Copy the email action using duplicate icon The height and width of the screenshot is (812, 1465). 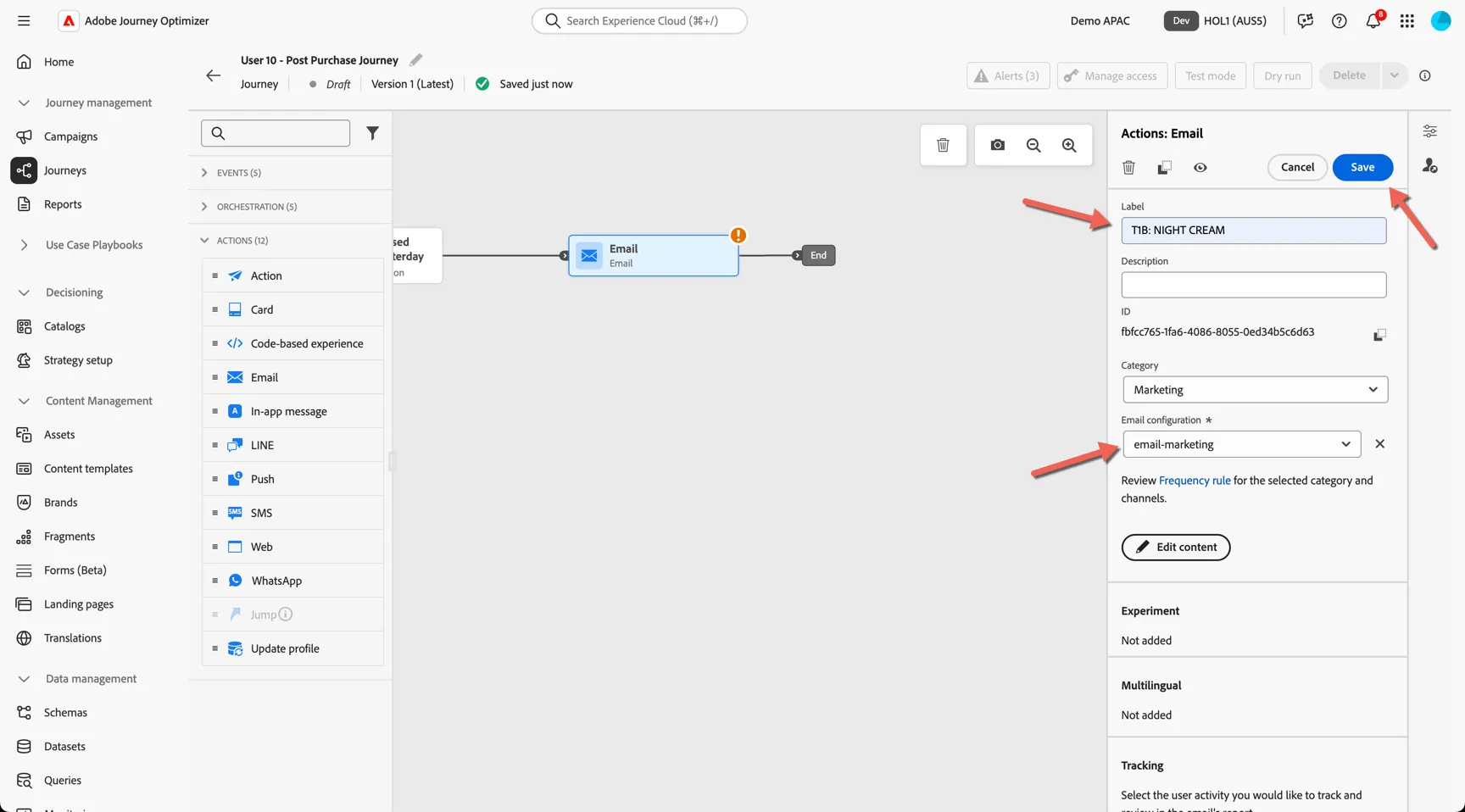click(1165, 168)
